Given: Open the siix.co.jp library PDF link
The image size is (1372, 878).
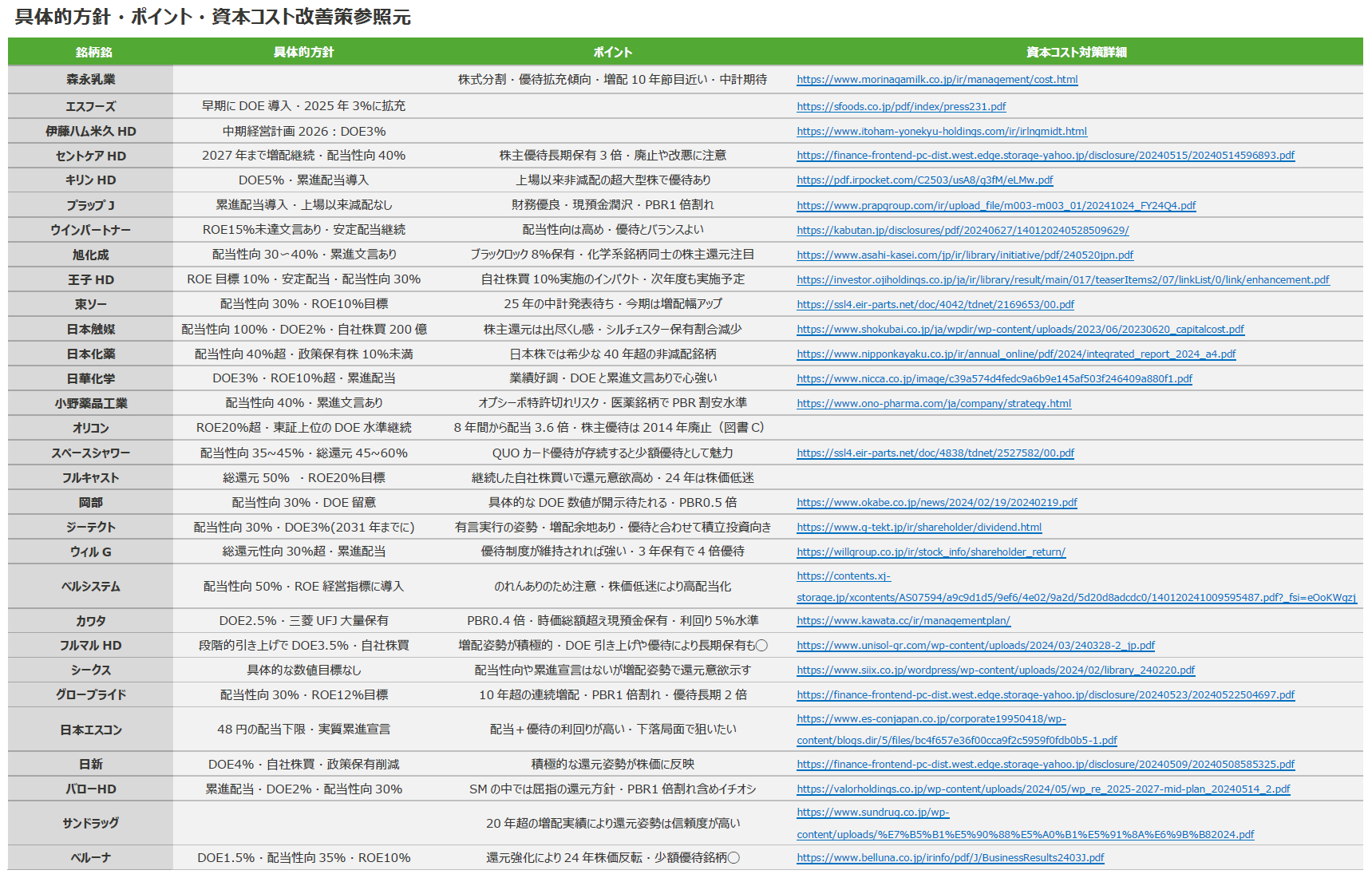Looking at the screenshot, I should (995, 670).
